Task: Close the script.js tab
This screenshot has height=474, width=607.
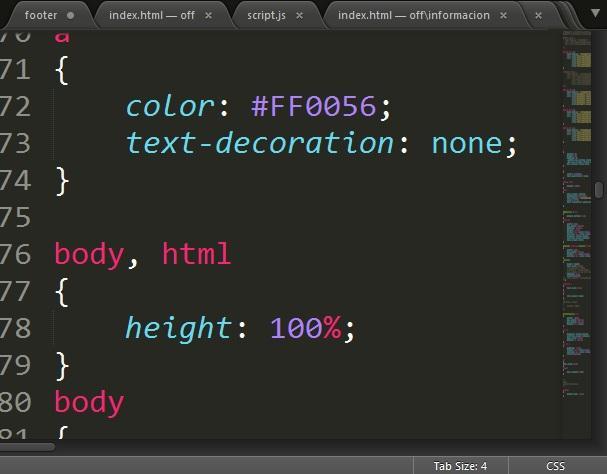Action: [x=299, y=16]
